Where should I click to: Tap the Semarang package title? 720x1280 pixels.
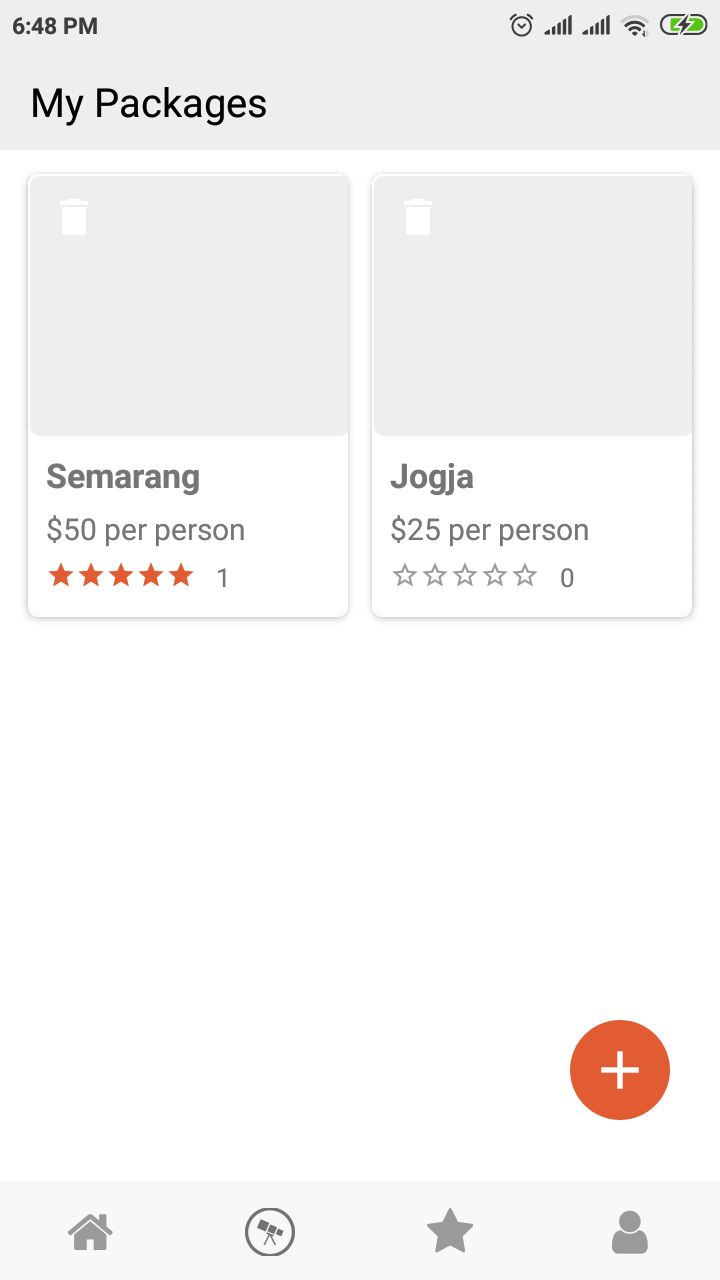coord(123,477)
